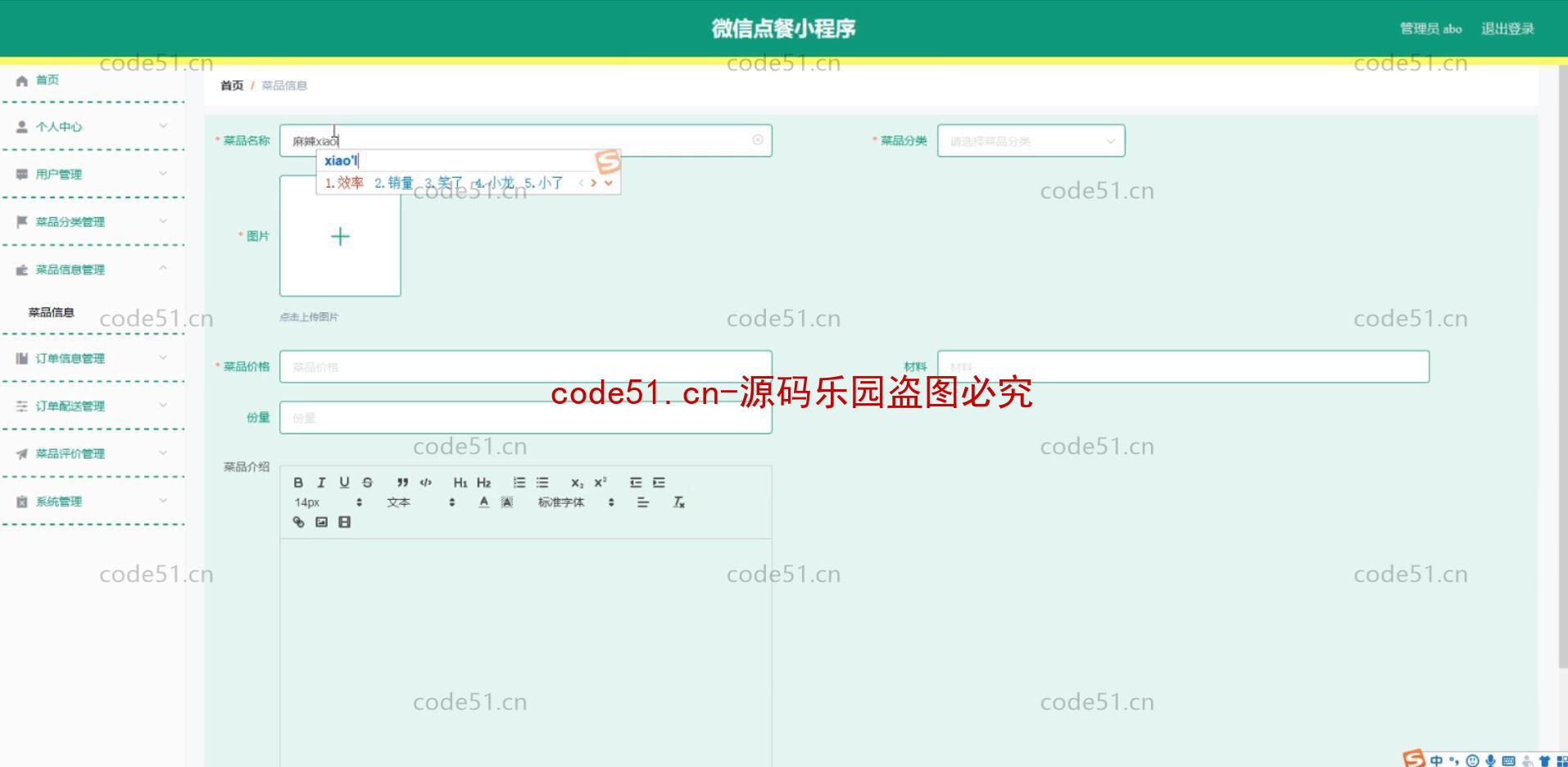Open the 标准字体 font family dropdown
This screenshot has width=1568, height=767.
point(576,502)
